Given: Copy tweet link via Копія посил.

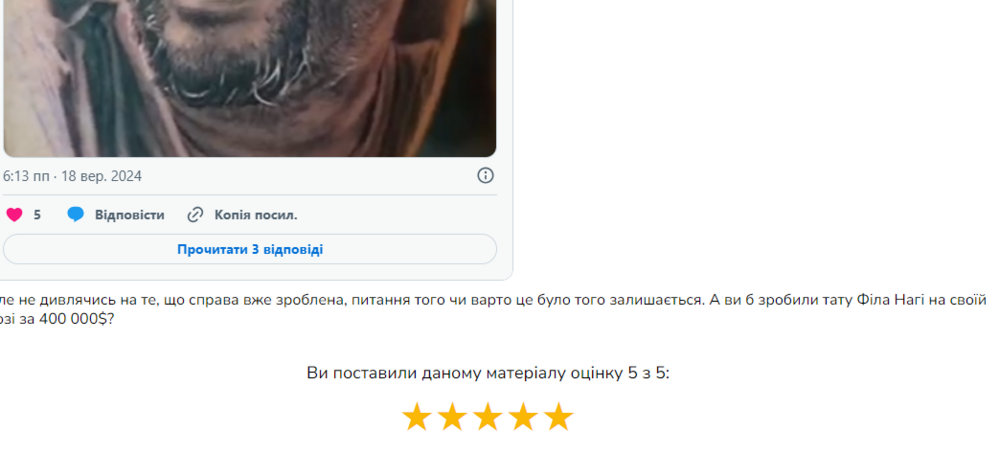Looking at the screenshot, I should 256,215.
